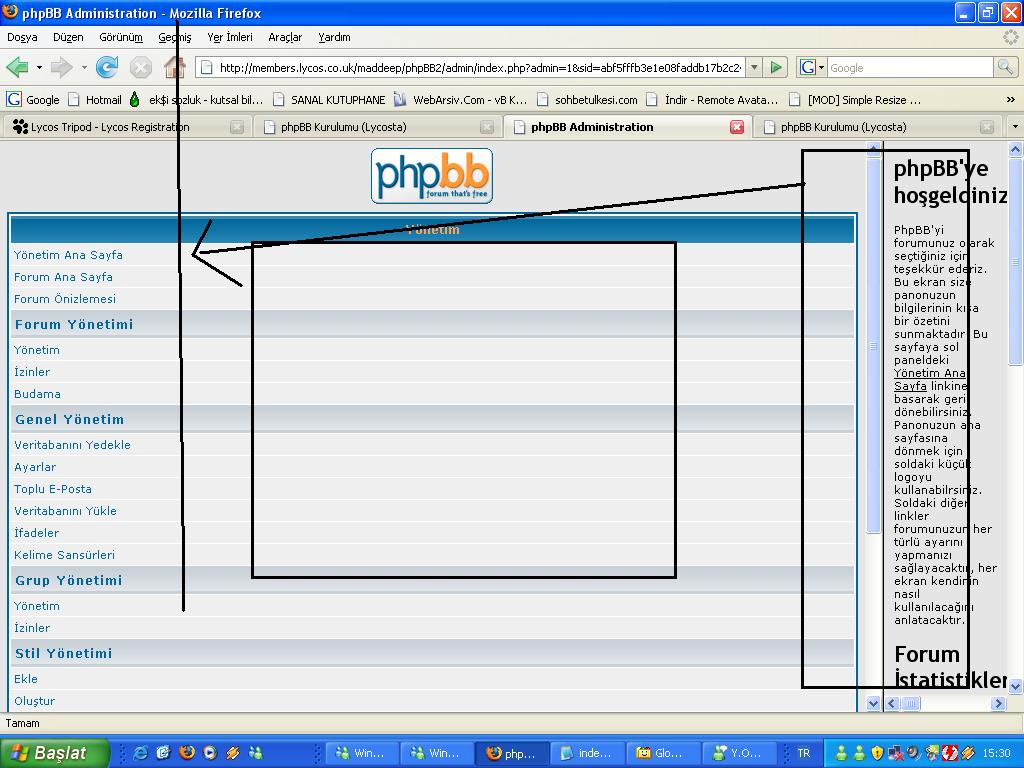Open the Başlat start menu

tap(54, 753)
